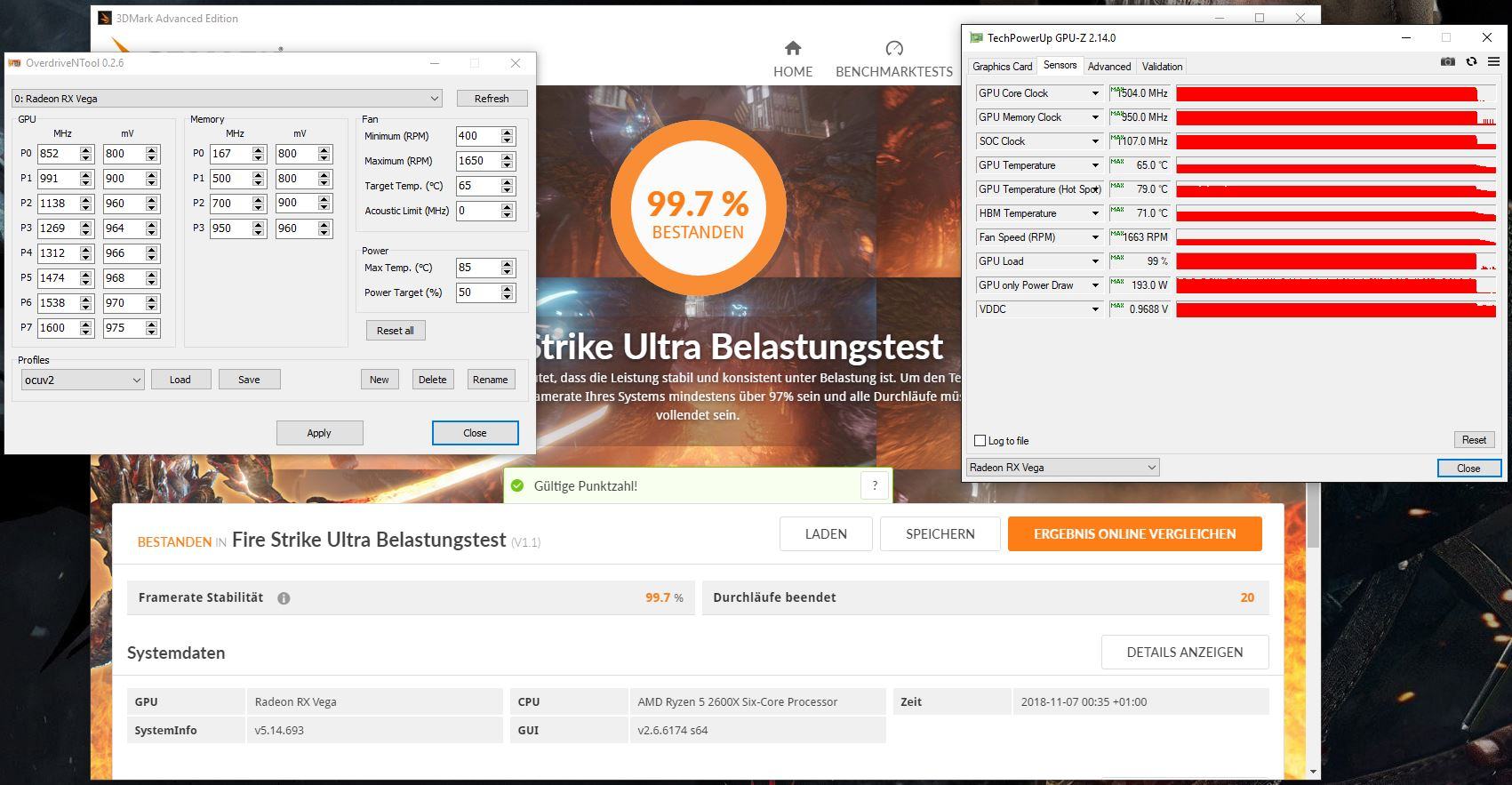
Task: Switch to Graphics Card tab in GPU-Z
Action: pos(1003,67)
